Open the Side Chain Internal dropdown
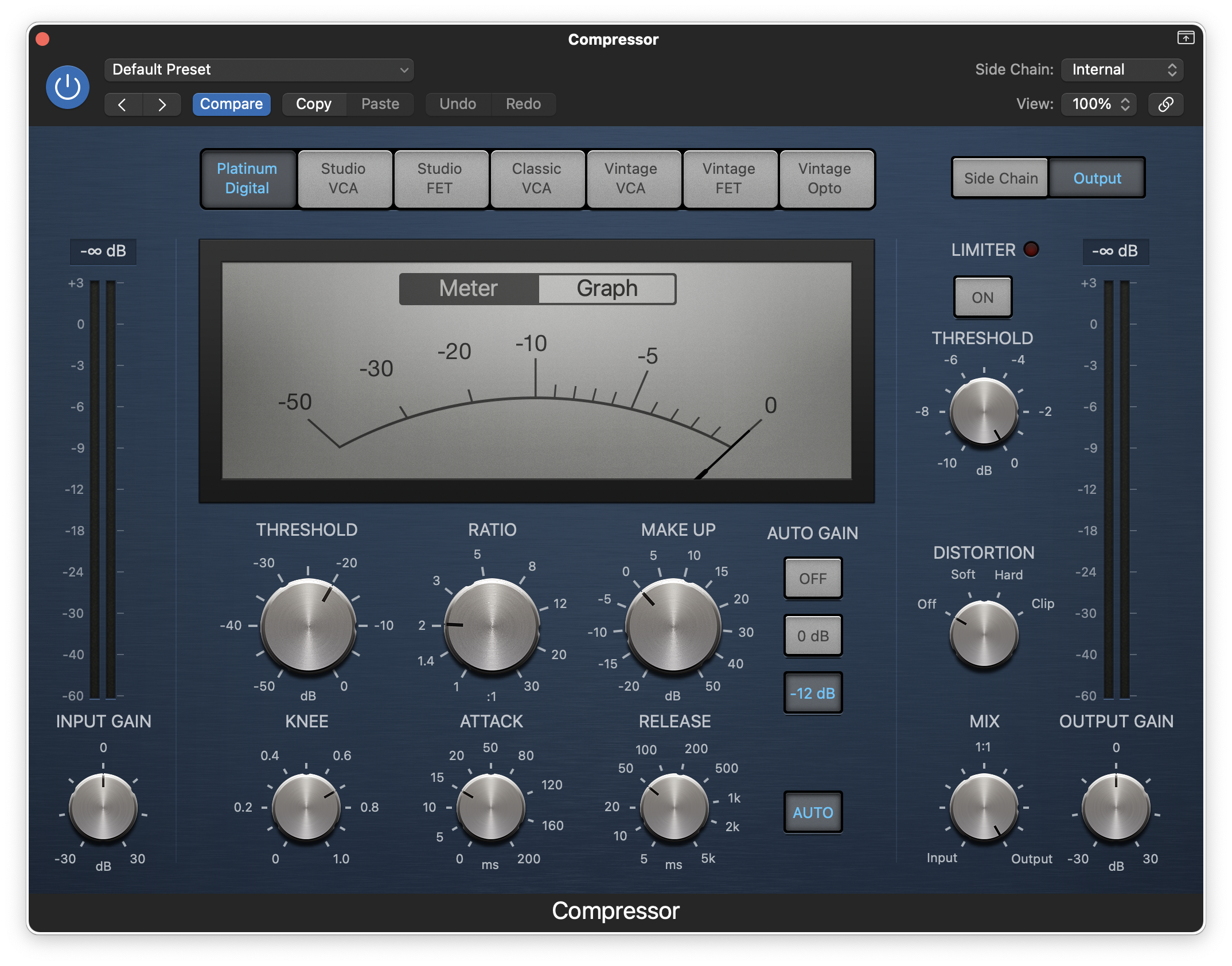Screen dimensions: 1232x966 1122,70
